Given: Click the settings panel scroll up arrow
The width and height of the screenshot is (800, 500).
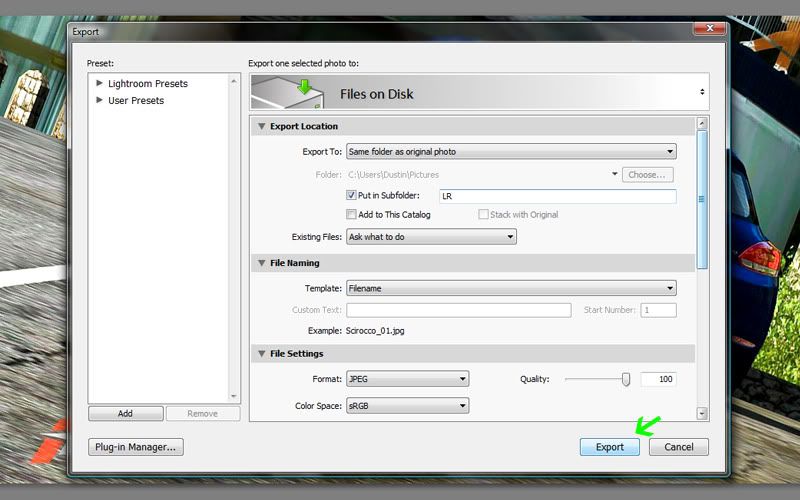Looking at the screenshot, I should 702,123.
